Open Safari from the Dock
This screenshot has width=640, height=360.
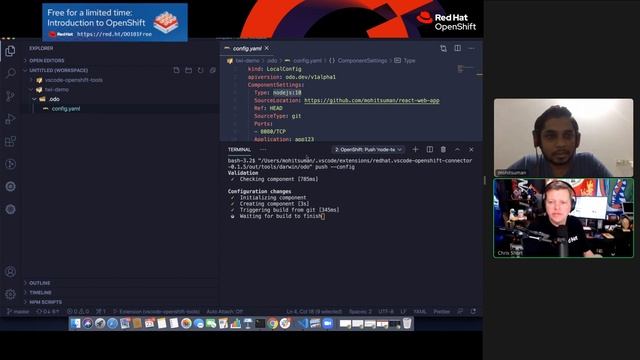pos(112,324)
